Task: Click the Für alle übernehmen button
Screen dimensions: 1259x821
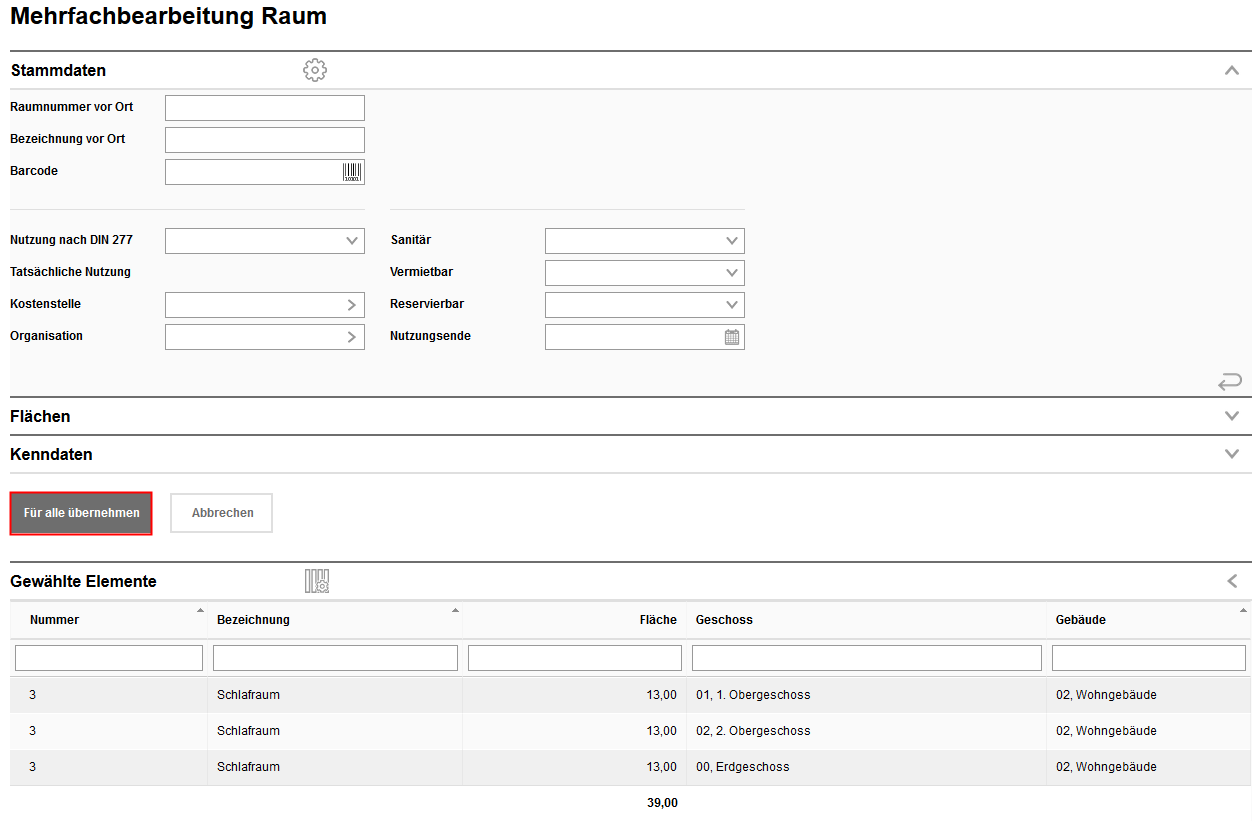Action: click(81, 513)
